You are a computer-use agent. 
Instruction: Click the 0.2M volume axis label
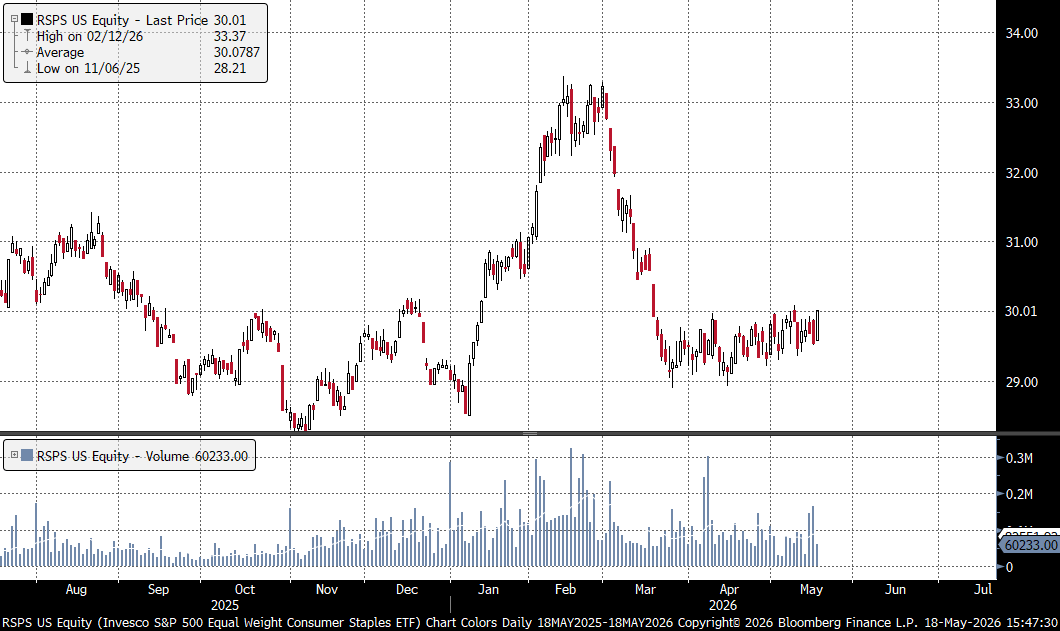point(1019,494)
